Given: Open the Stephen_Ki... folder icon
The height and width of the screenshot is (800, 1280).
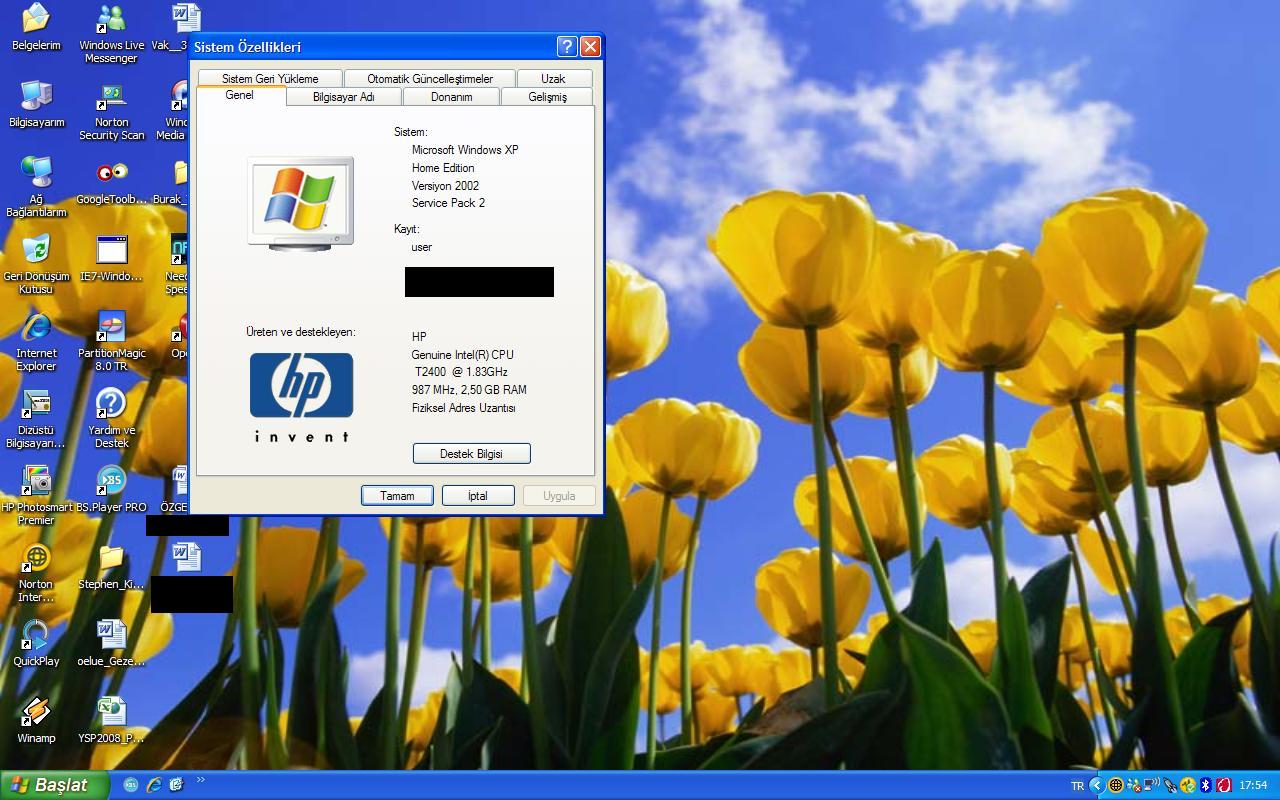Looking at the screenshot, I should pyautogui.click(x=111, y=566).
